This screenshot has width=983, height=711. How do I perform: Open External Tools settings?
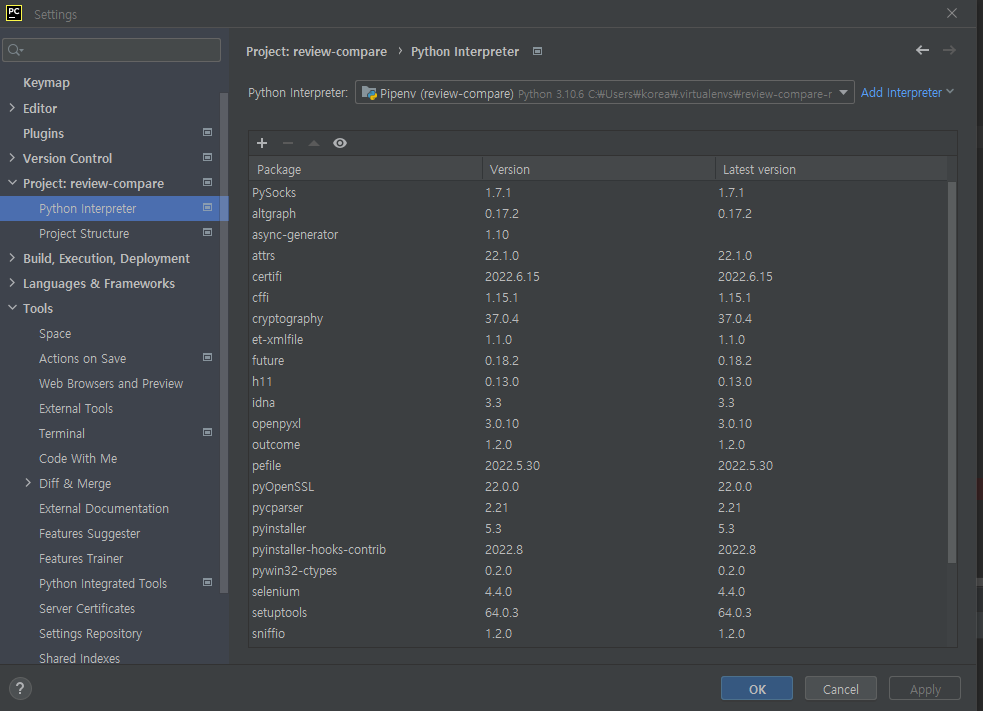coord(76,409)
